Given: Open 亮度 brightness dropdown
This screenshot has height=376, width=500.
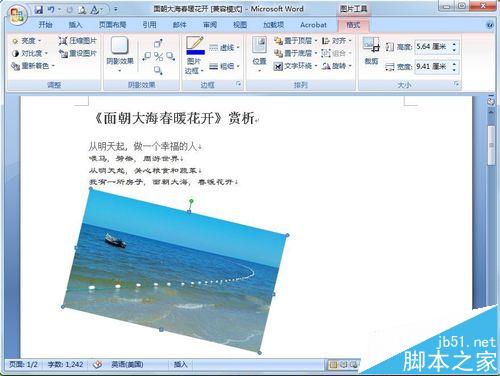Looking at the screenshot, I should (26, 41).
